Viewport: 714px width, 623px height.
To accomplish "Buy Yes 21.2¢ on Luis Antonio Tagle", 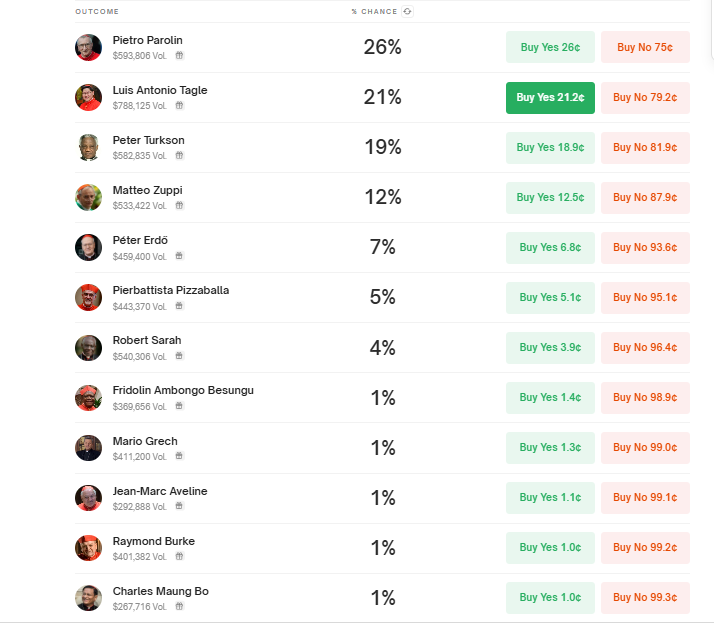I will 550,97.
